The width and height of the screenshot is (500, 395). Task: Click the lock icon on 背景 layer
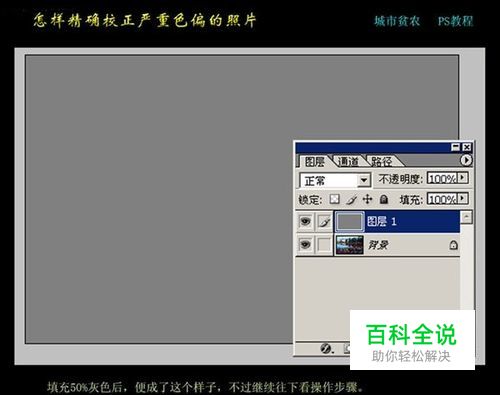pyautogui.click(x=453, y=245)
